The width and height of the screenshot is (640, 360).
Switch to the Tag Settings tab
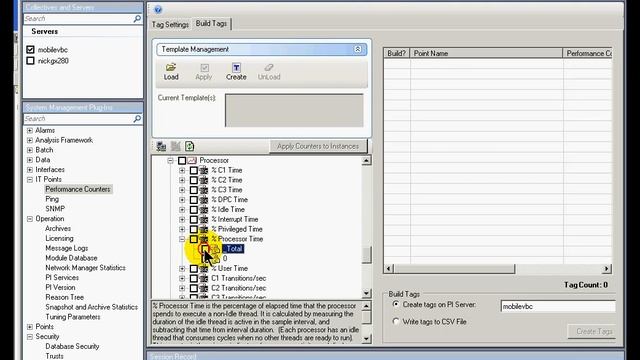tap(170, 24)
